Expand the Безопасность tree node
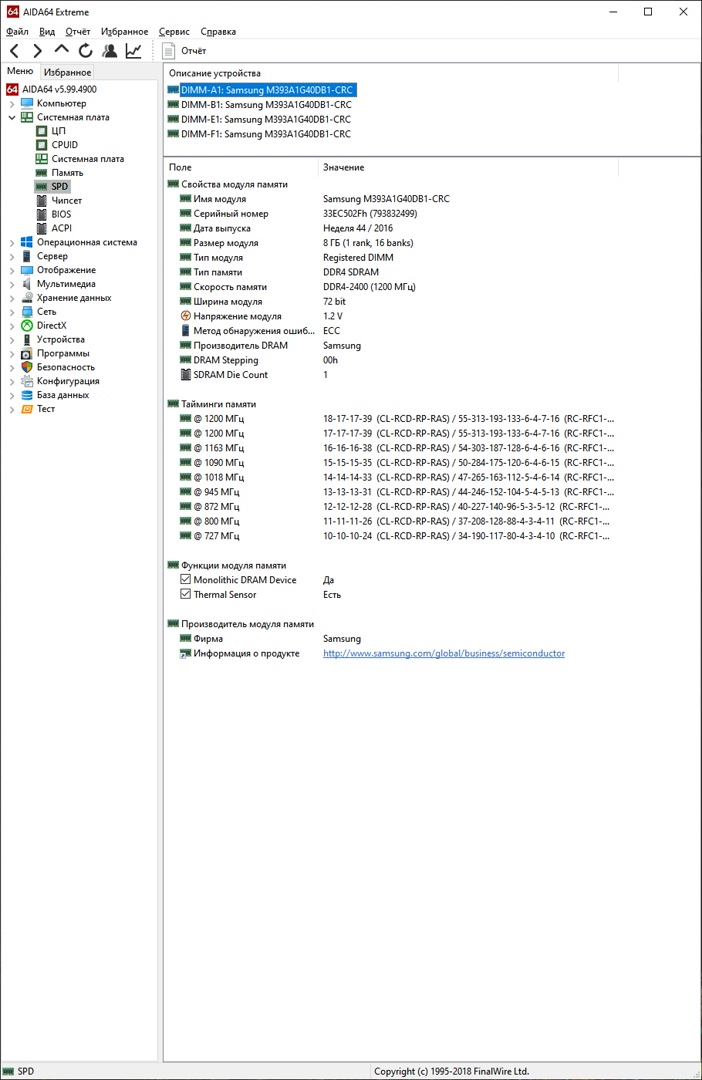This screenshot has height=1080, width=702. 12,367
